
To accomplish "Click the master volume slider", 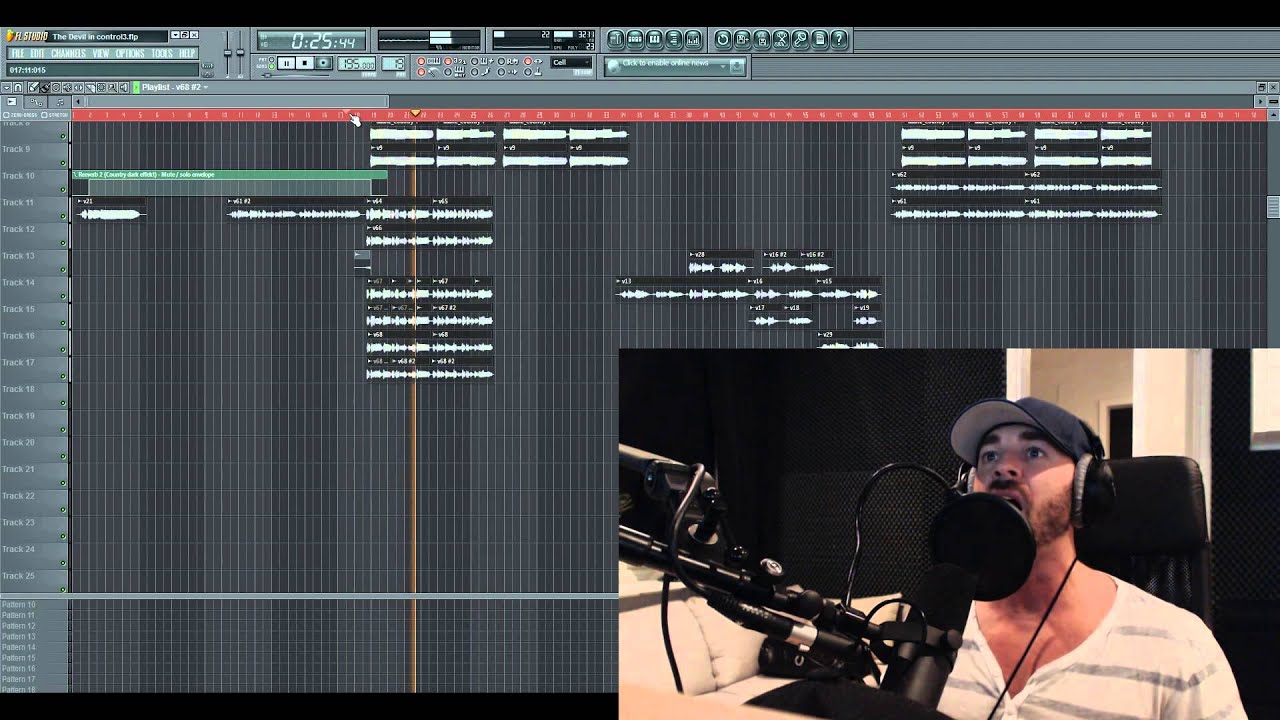I will click(x=228, y=53).
